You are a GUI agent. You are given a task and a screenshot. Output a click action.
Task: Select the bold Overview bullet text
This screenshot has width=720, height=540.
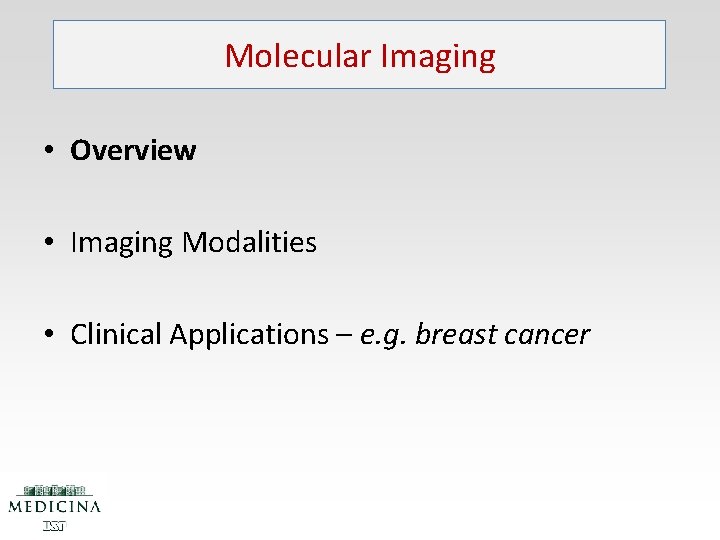pos(133,150)
